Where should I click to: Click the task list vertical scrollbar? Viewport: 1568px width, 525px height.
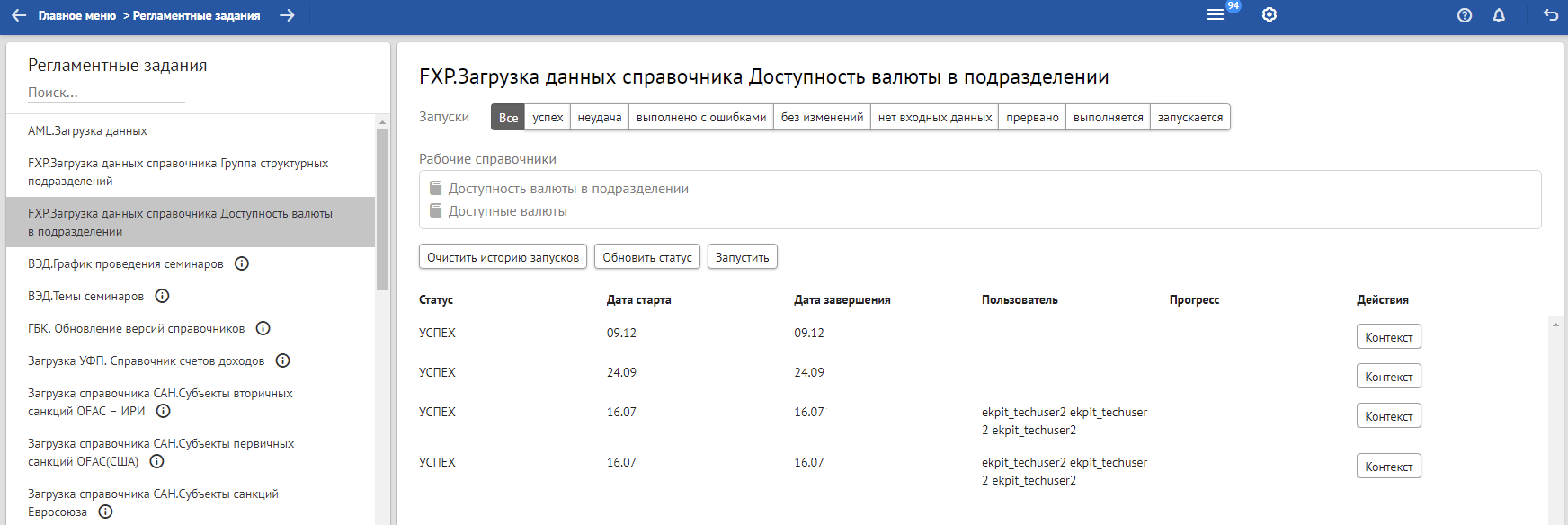point(382,210)
